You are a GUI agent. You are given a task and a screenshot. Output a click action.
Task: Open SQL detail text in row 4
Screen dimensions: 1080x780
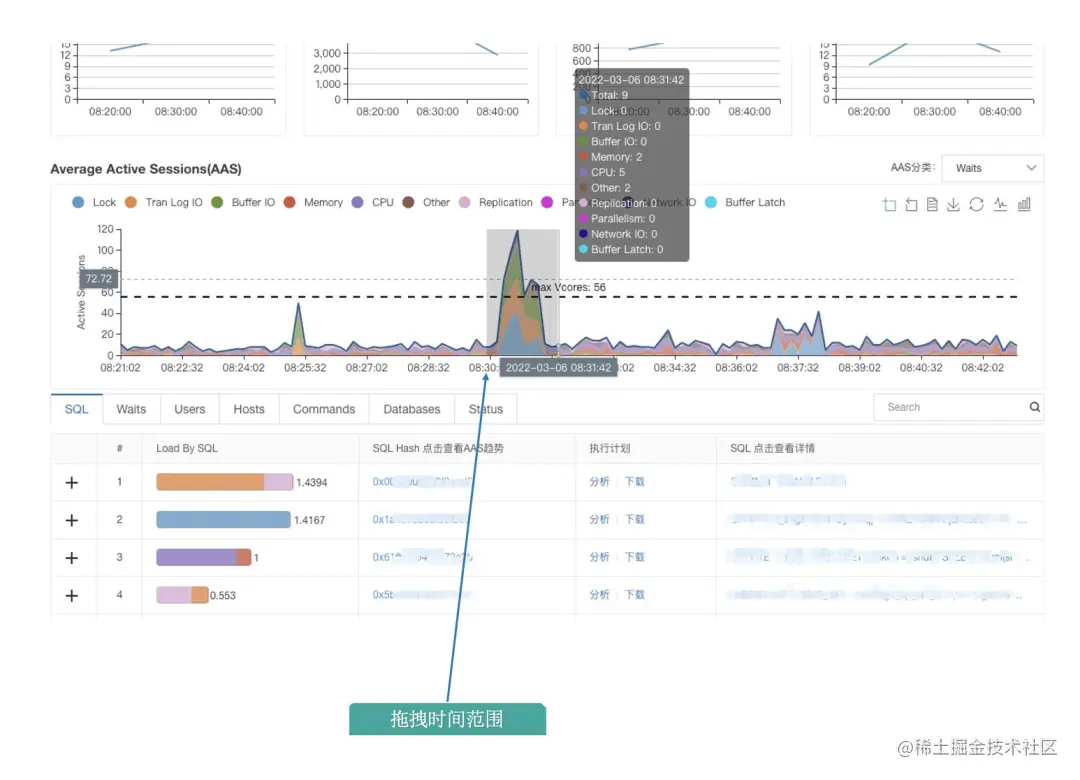876,595
